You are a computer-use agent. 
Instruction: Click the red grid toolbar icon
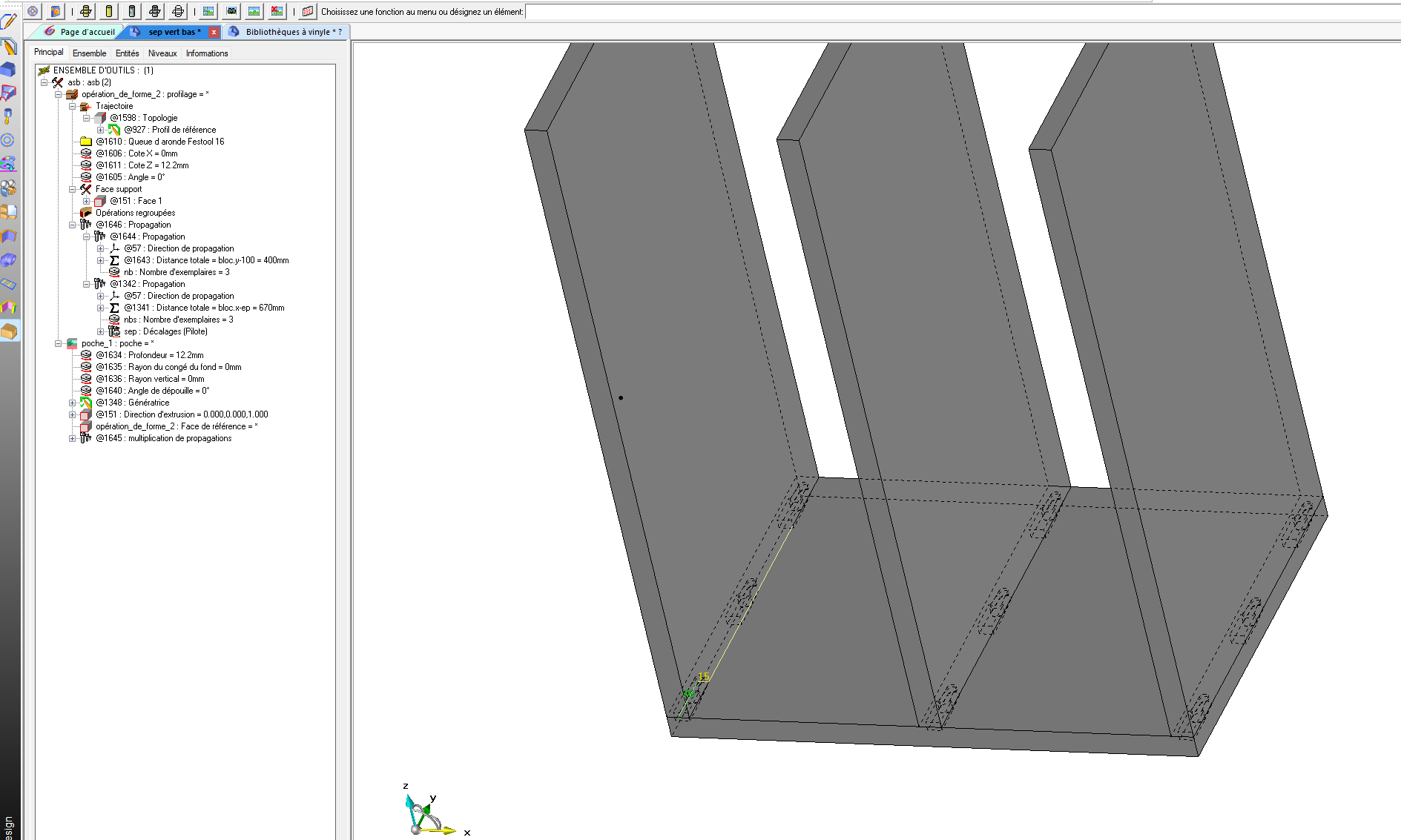point(308,11)
